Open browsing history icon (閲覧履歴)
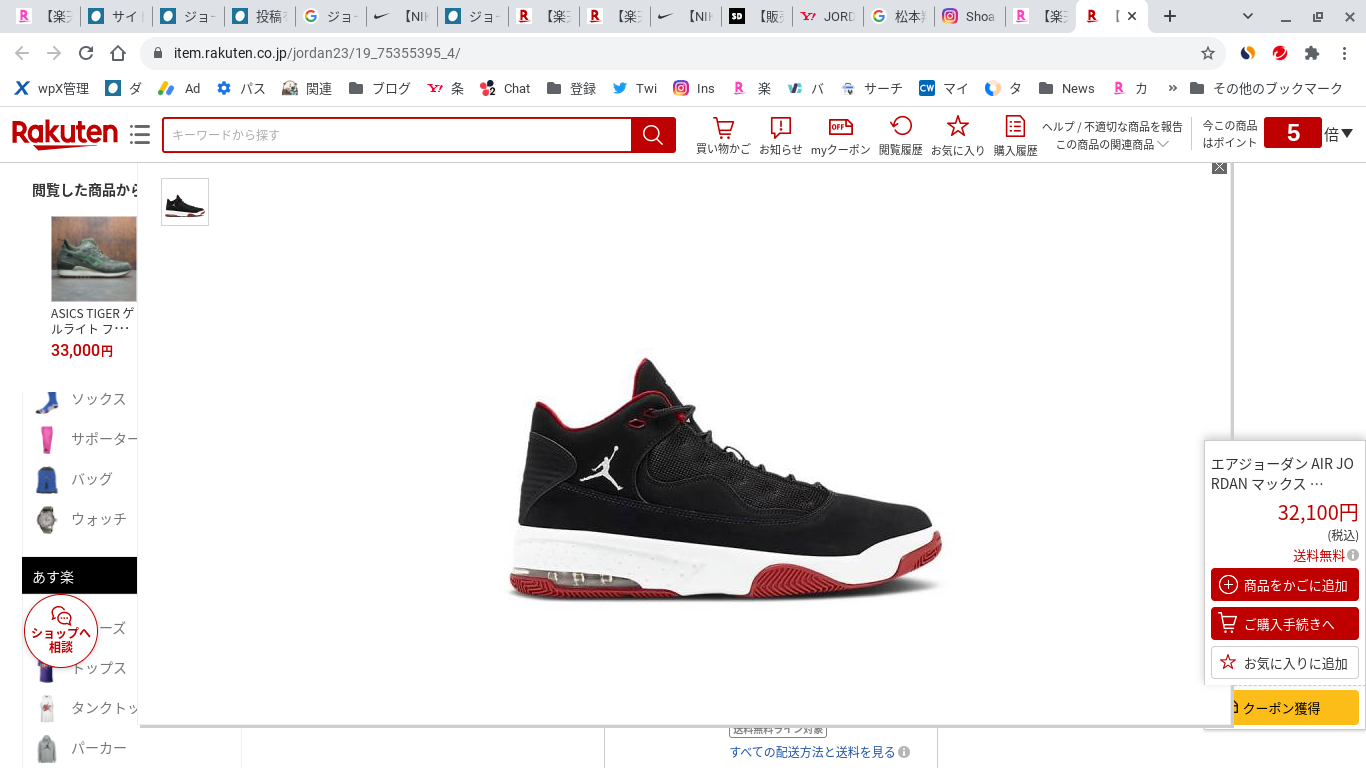 tap(901, 136)
